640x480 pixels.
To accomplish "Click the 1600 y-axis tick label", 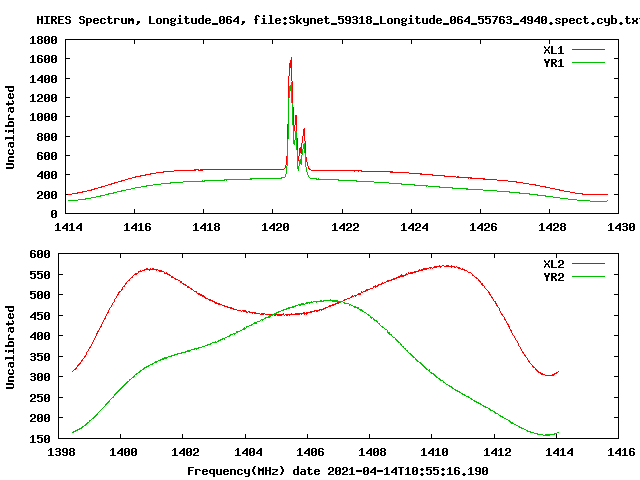I will point(43,60).
